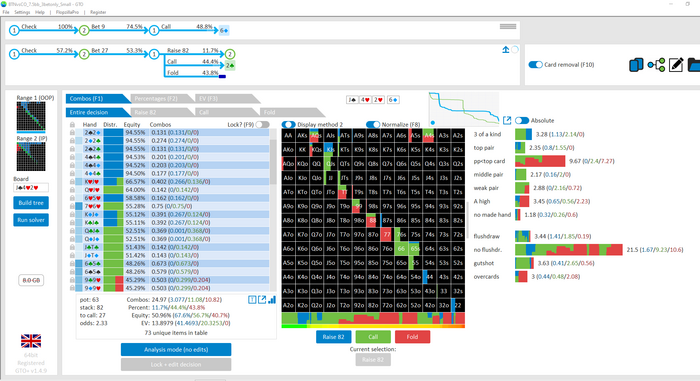Click the Board cards input field
Viewport: 700px width, 381px height.
[x=31, y=188]
